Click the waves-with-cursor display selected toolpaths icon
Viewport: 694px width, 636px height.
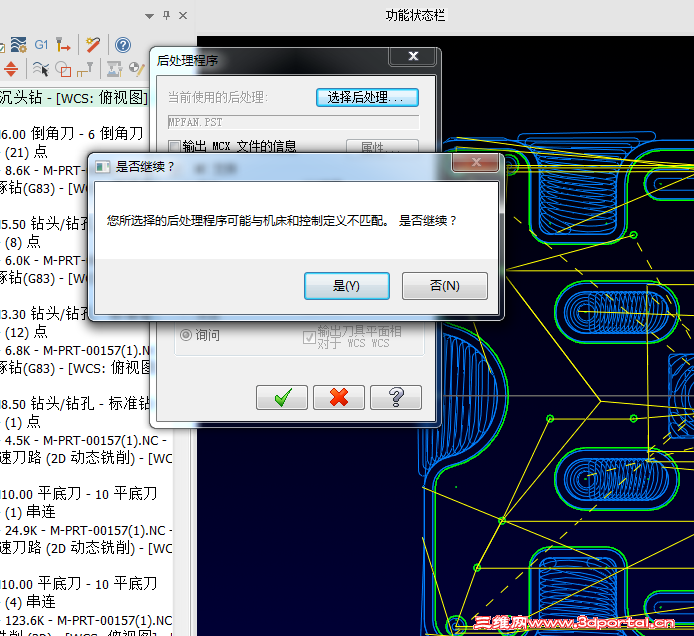[x=41, y=69]
